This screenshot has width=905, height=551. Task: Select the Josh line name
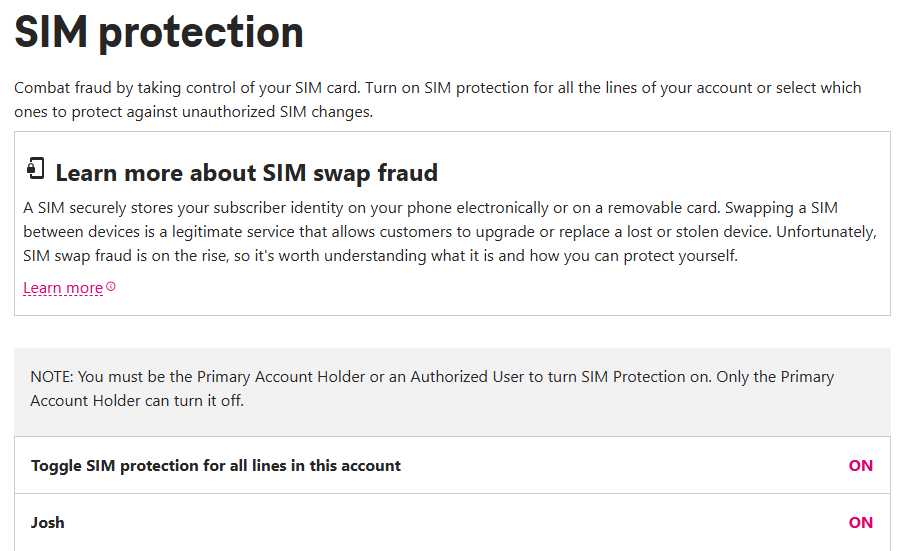pyautogui.click(x=48, y=522)
